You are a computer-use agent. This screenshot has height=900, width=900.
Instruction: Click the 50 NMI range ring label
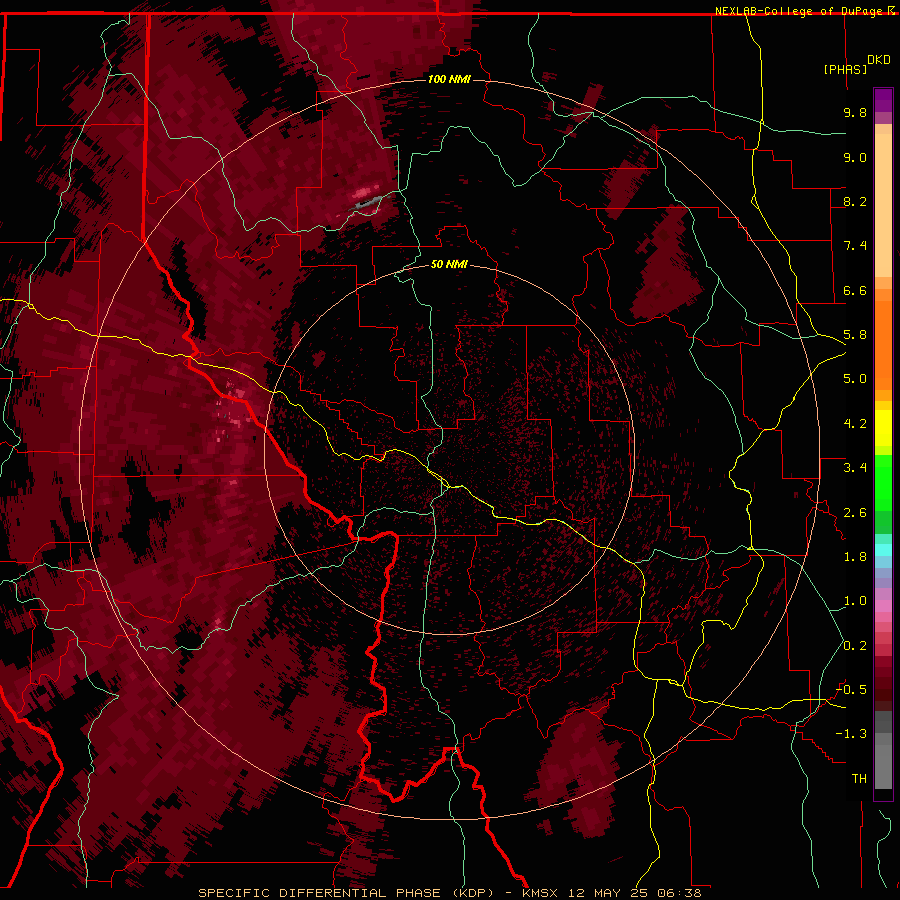[x=449, y=264]
